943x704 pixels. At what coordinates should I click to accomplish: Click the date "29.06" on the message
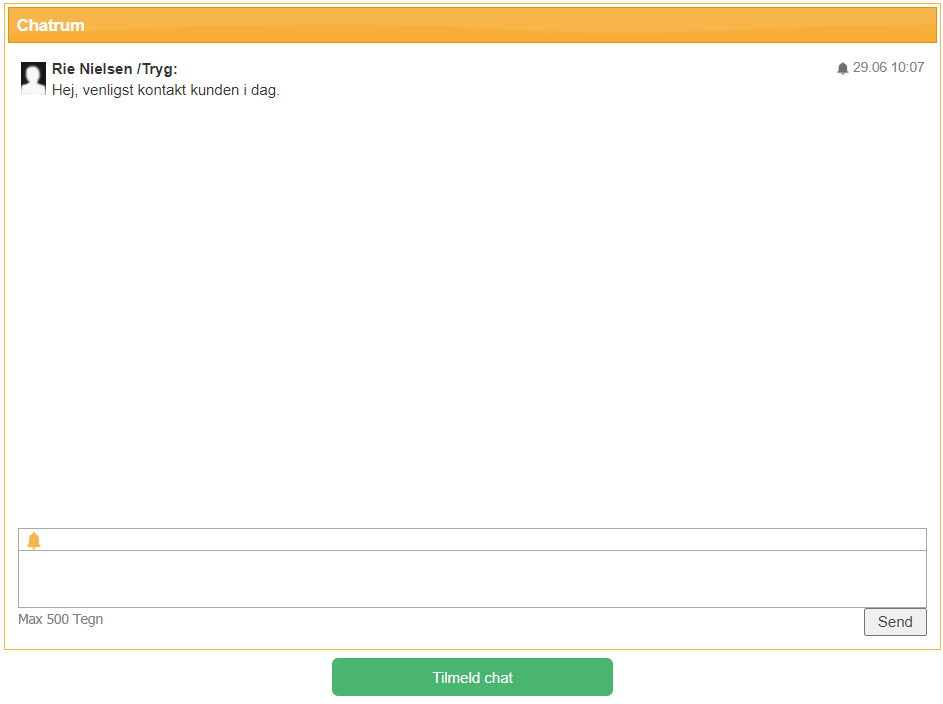(x=869, y=68)
